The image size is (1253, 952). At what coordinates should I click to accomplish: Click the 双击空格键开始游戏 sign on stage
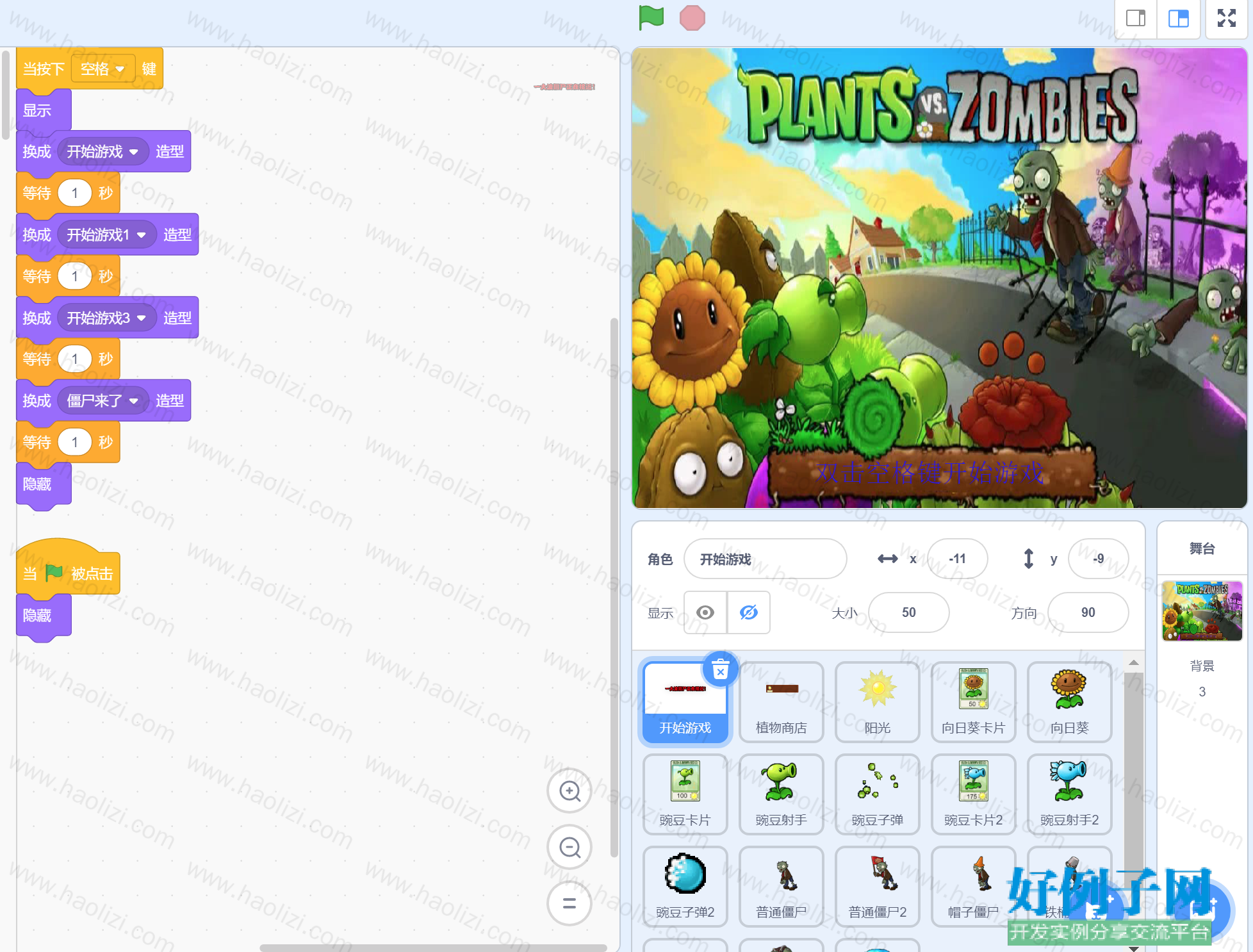pos(930,473)
